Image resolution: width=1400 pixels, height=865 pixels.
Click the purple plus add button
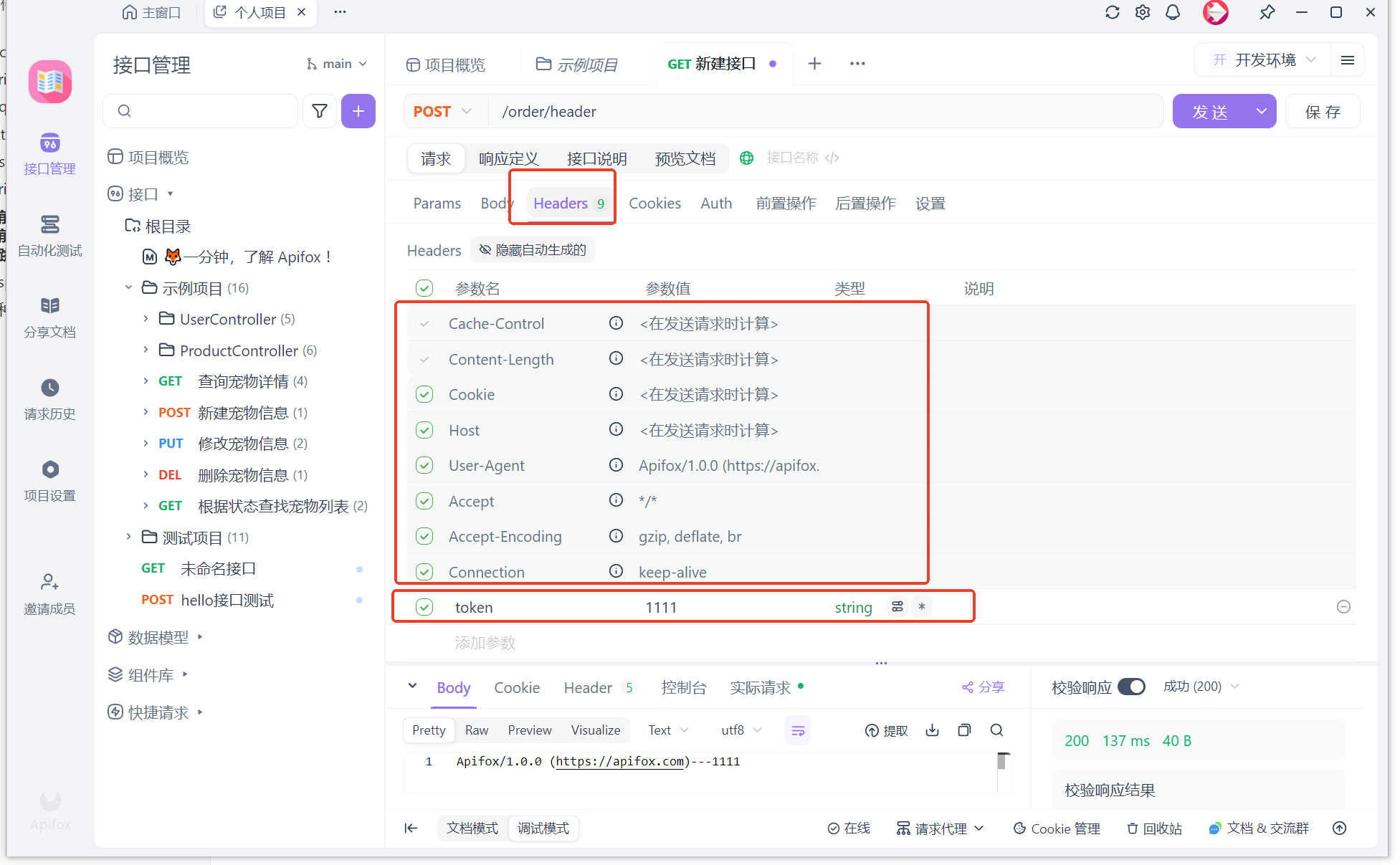(x=358, y=111)
